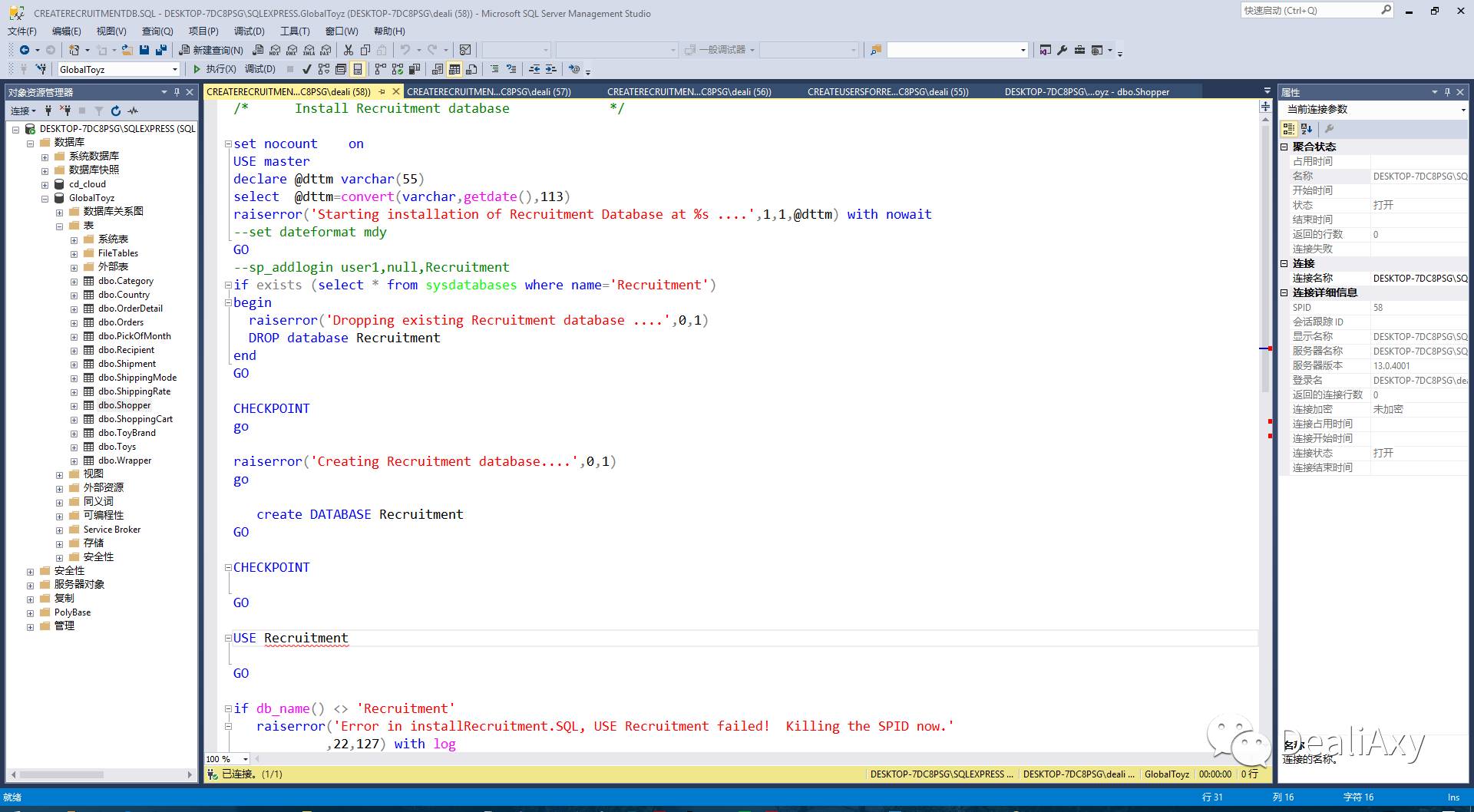Screen dimensions: 1474x812
Task: Refresh the Object Explorer tree
Action: click(x=116, y=111)
